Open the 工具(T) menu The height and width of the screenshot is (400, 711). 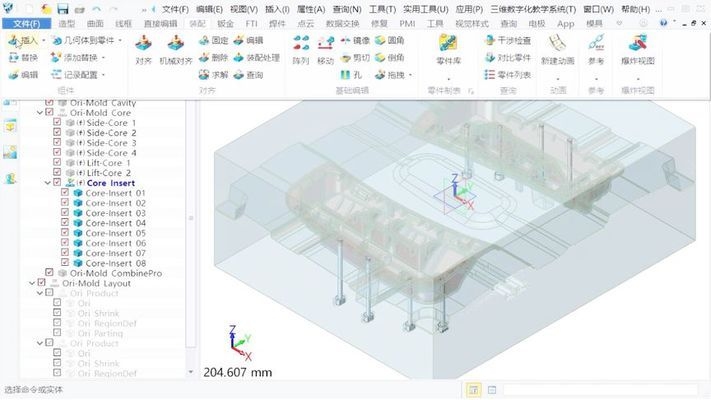(x=381, y=8)
